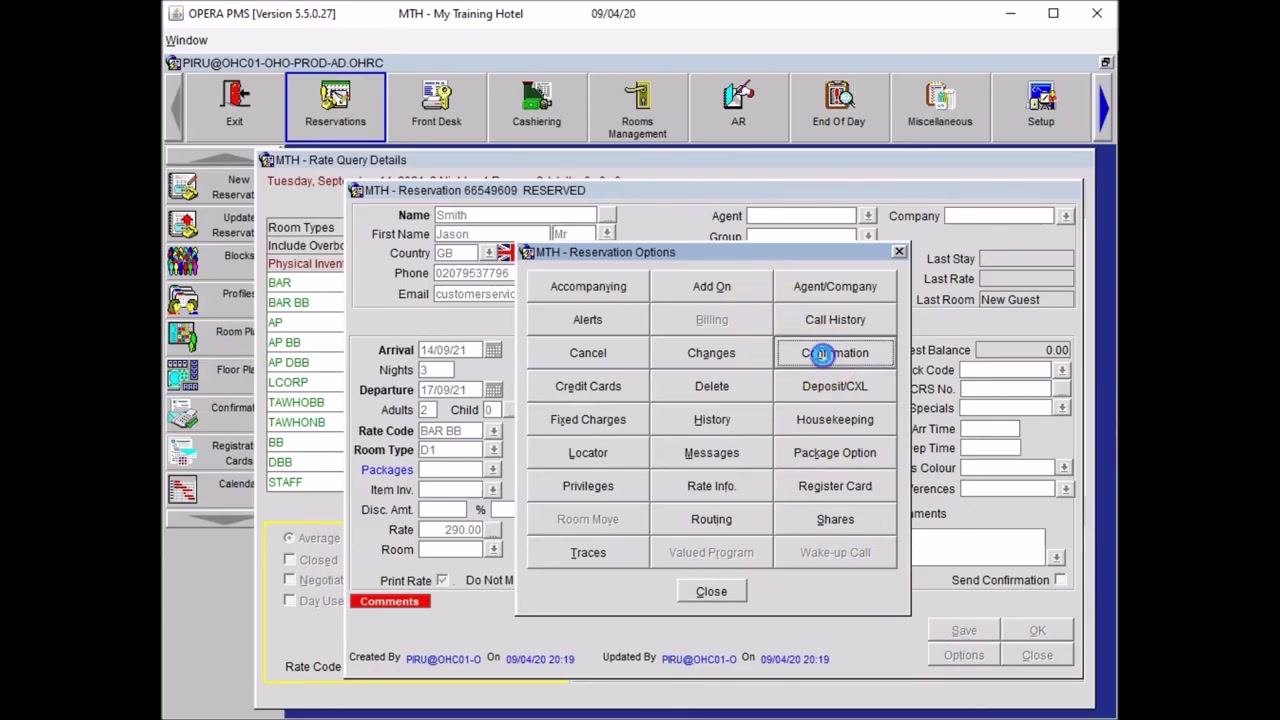This screenshot has height=720, width=1280.
Task: Open the Cashiering module
Action: click(537, 105)
